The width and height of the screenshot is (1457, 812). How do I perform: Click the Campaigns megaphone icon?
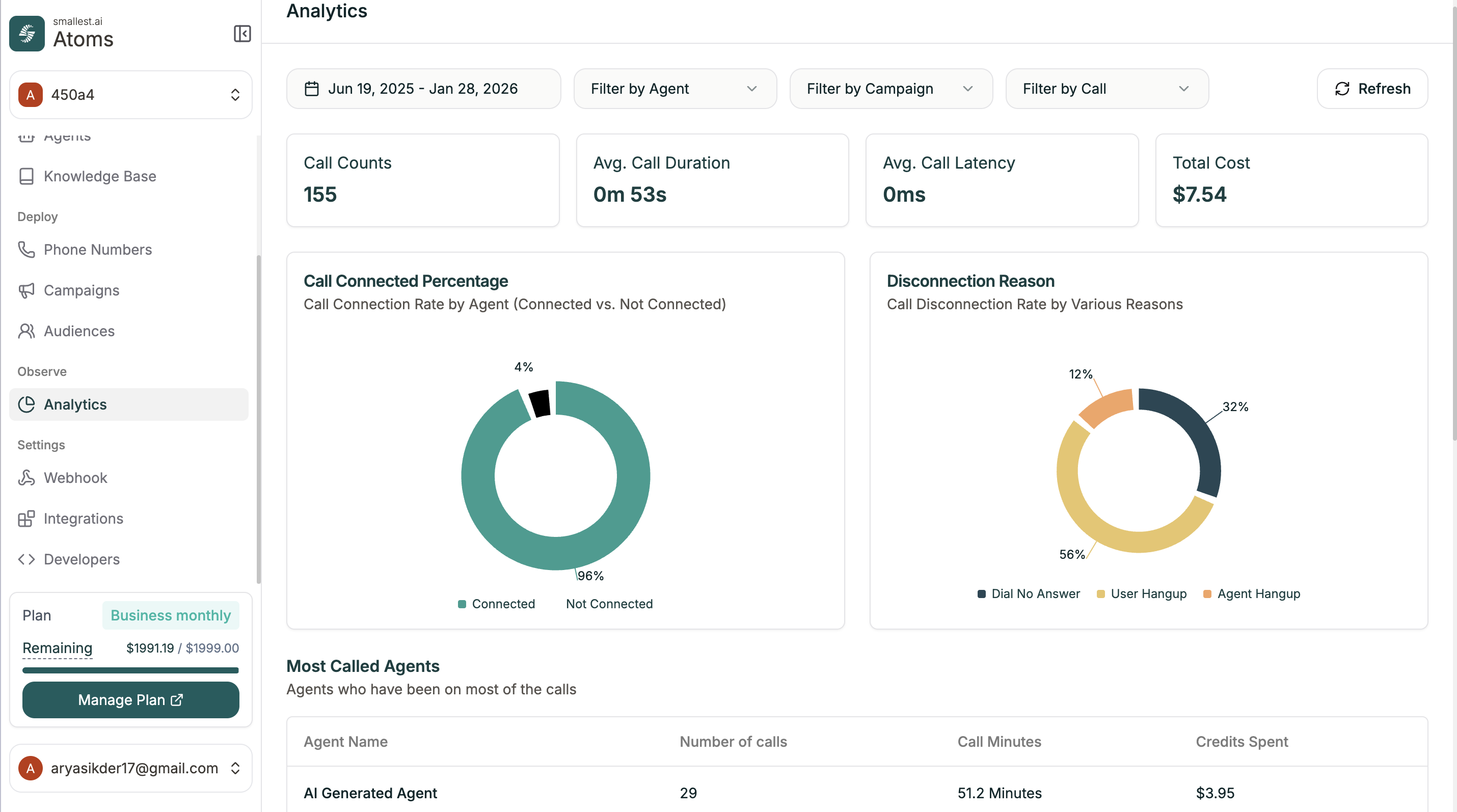click(26, 290)
